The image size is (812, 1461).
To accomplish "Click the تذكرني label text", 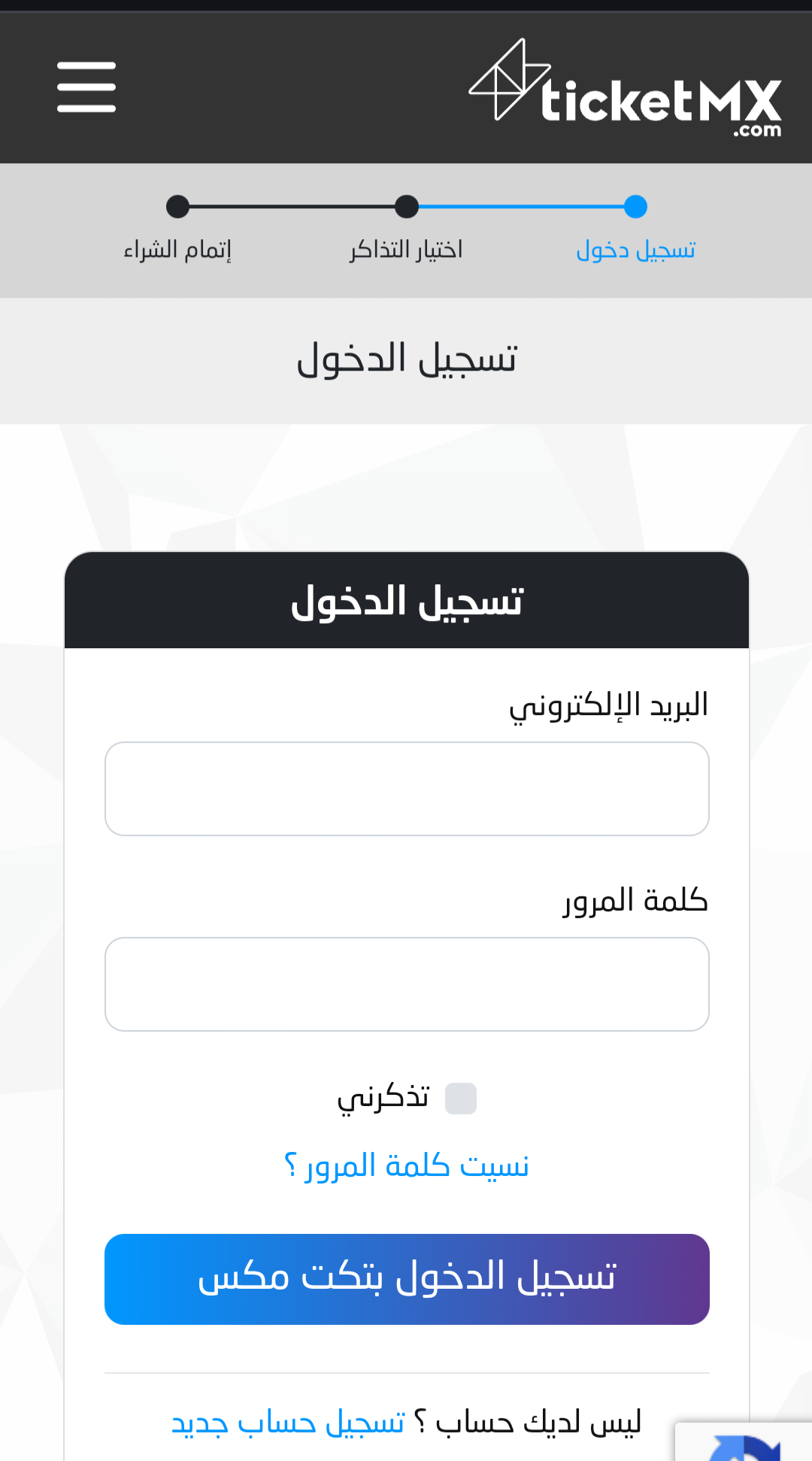I will pyautogui.click(x=383, y=1098).
